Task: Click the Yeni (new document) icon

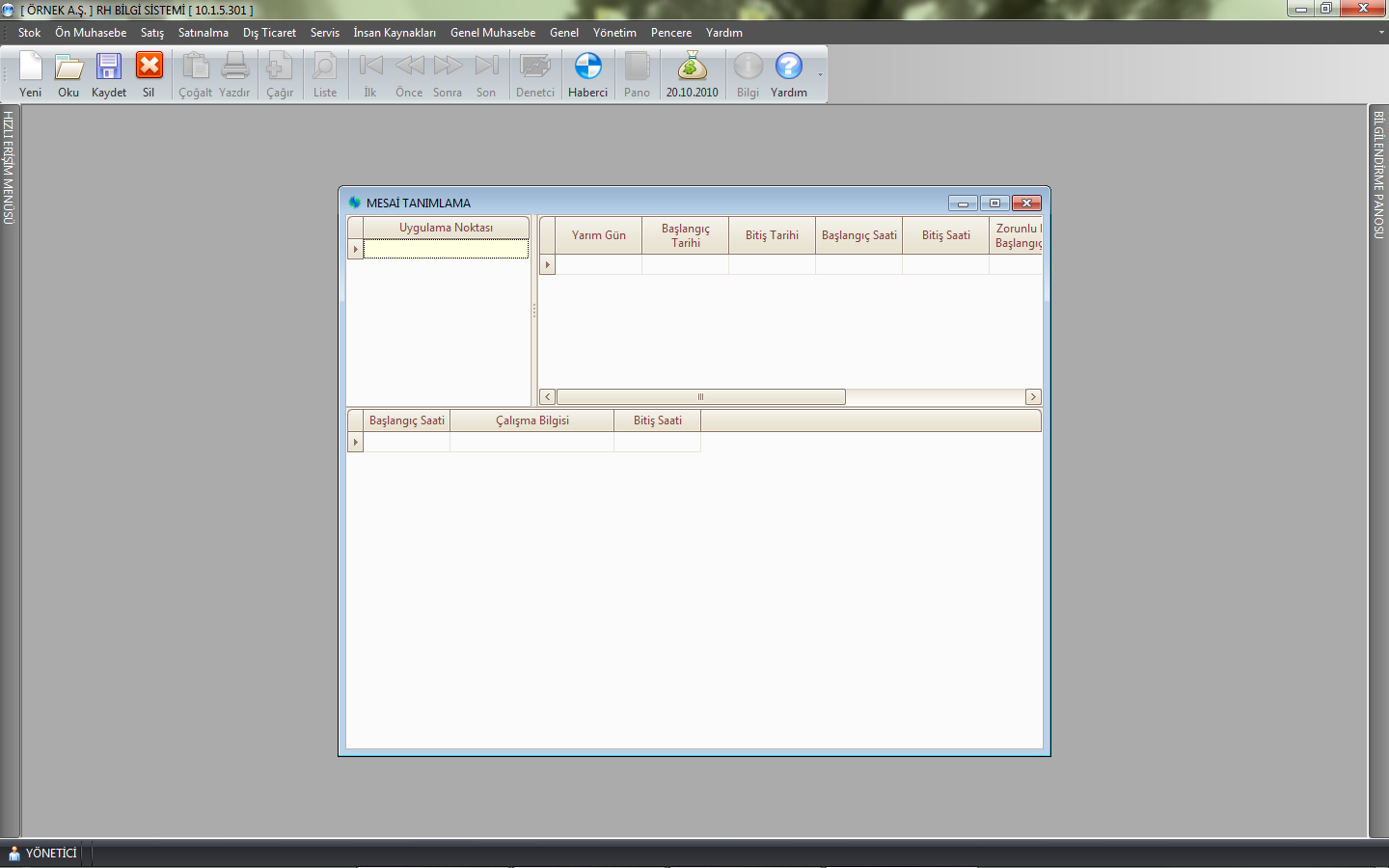Action: click(x=31, y=68)
